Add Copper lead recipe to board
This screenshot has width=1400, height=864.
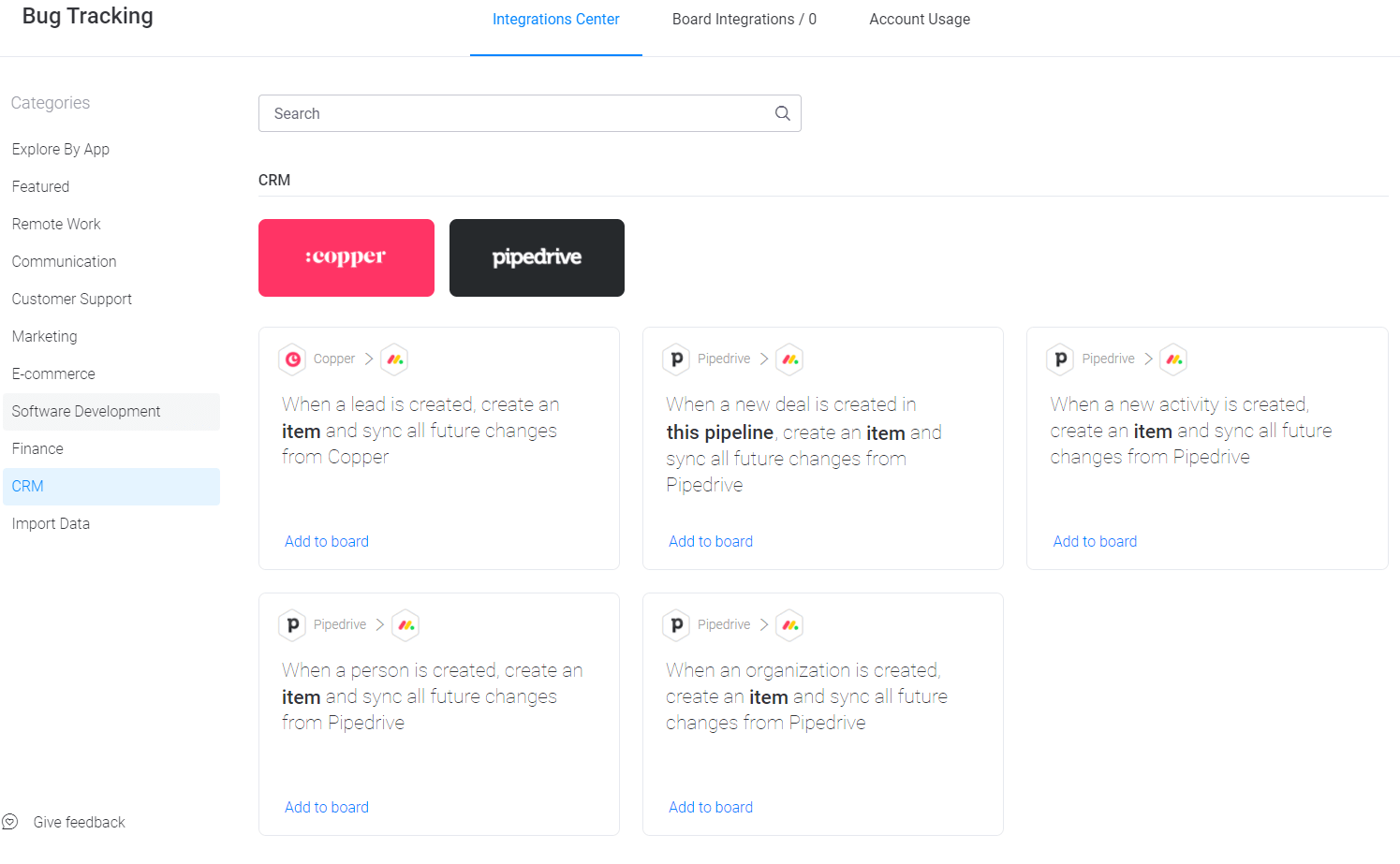click(x=327, y=541)
